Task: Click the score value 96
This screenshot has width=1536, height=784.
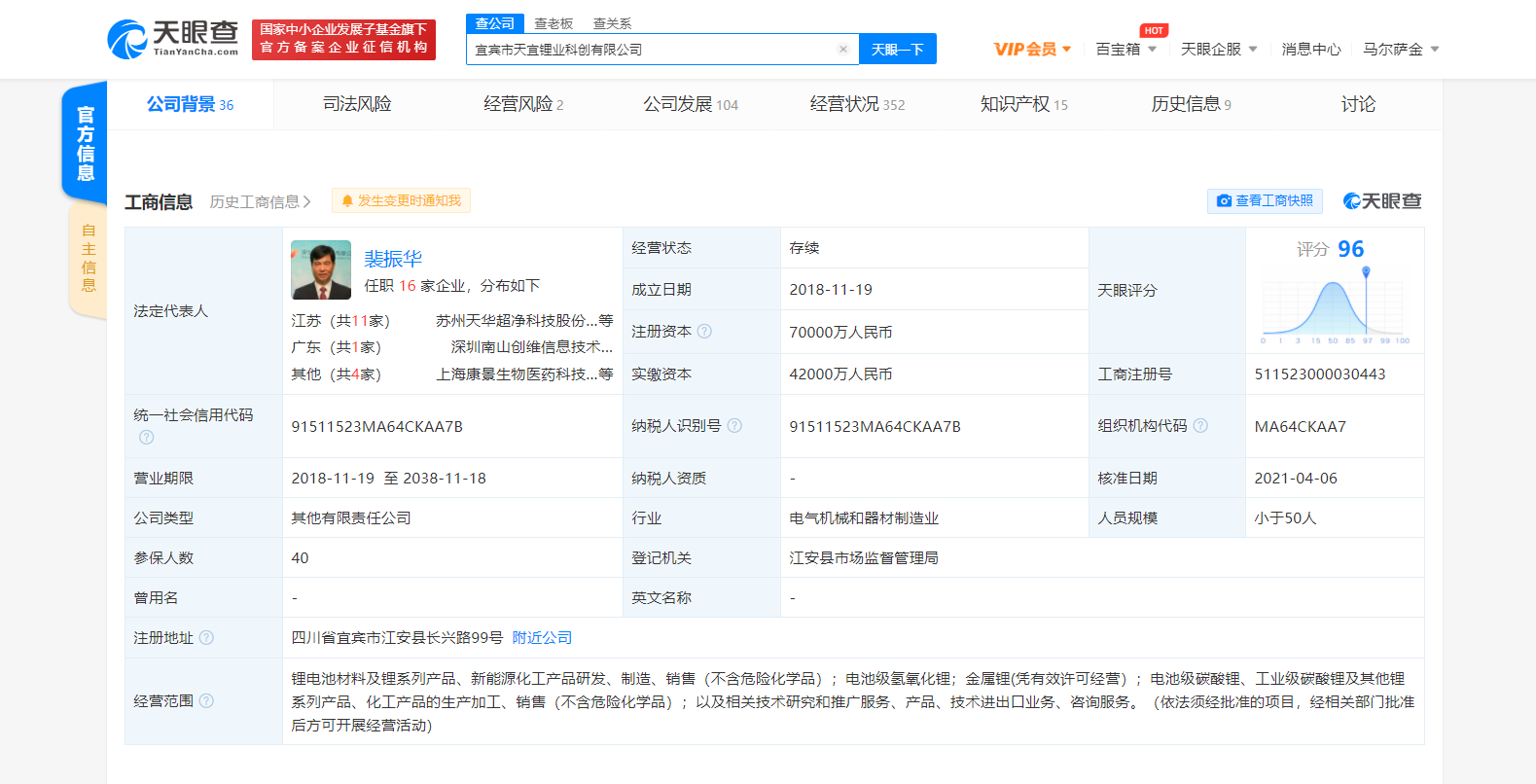Action: click(1350, 249)
